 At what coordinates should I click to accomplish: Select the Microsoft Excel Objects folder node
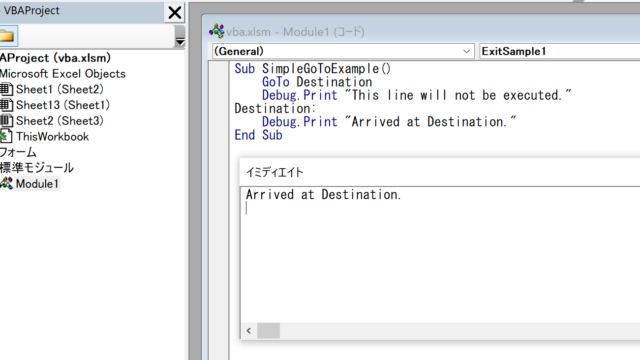click(63, 74)
